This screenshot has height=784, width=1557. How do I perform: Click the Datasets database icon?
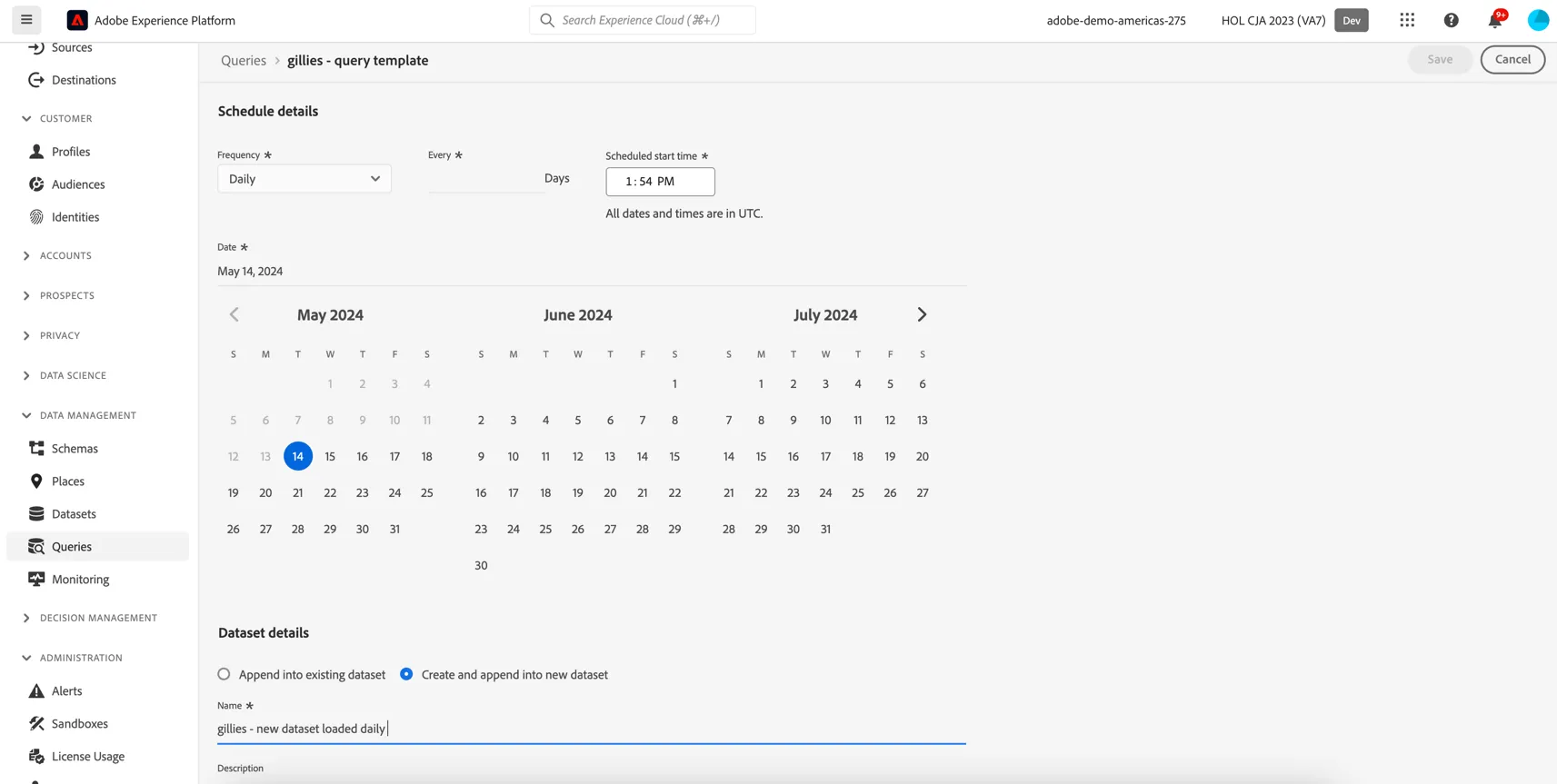[x=36, y=514]
